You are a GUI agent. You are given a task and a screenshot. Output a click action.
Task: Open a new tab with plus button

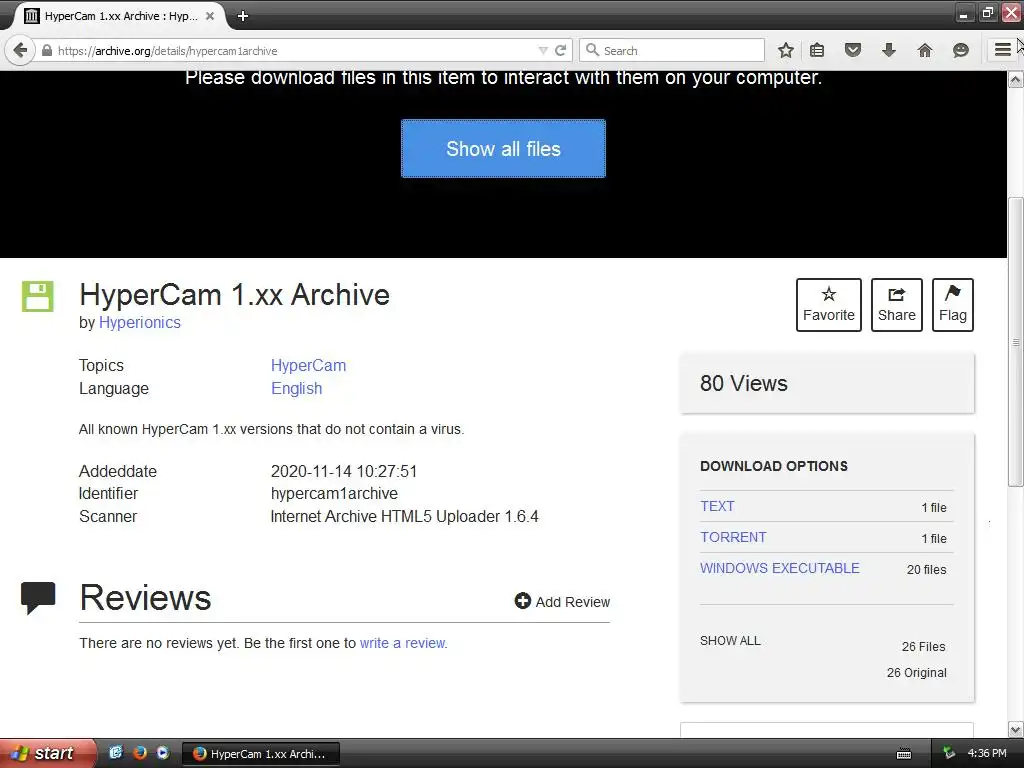[x=243, y=16]
